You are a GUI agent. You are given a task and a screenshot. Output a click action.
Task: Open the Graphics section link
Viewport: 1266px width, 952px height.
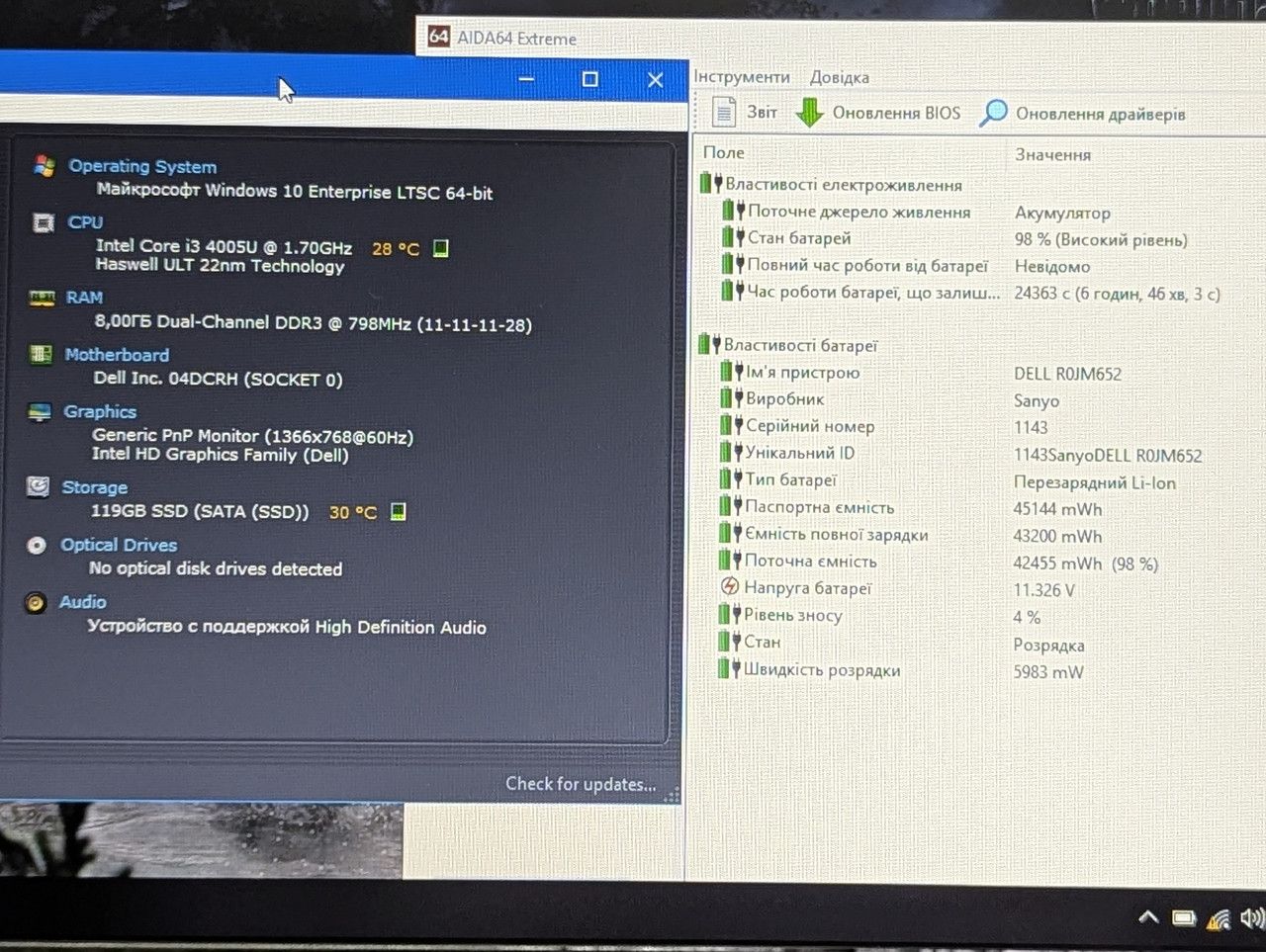[x=100, y=411]
